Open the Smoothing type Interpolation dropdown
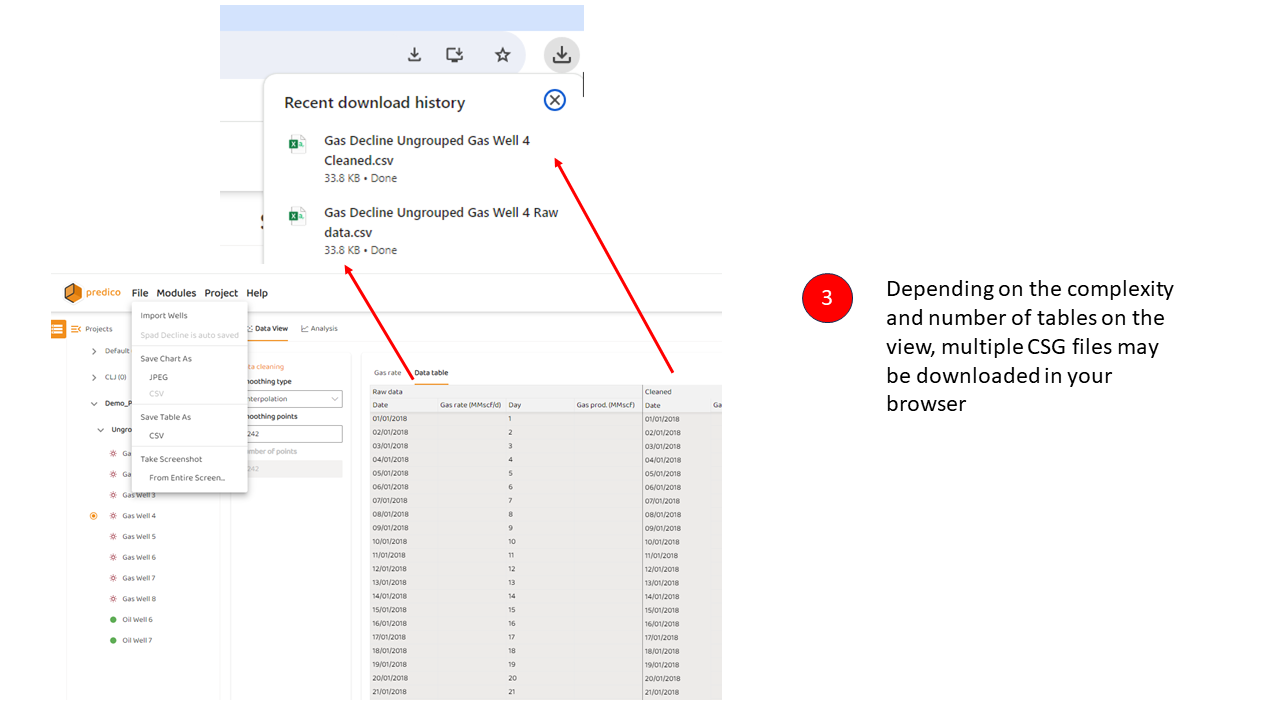This screenshot has height=720, width=1280. click(x=292, y=399)
